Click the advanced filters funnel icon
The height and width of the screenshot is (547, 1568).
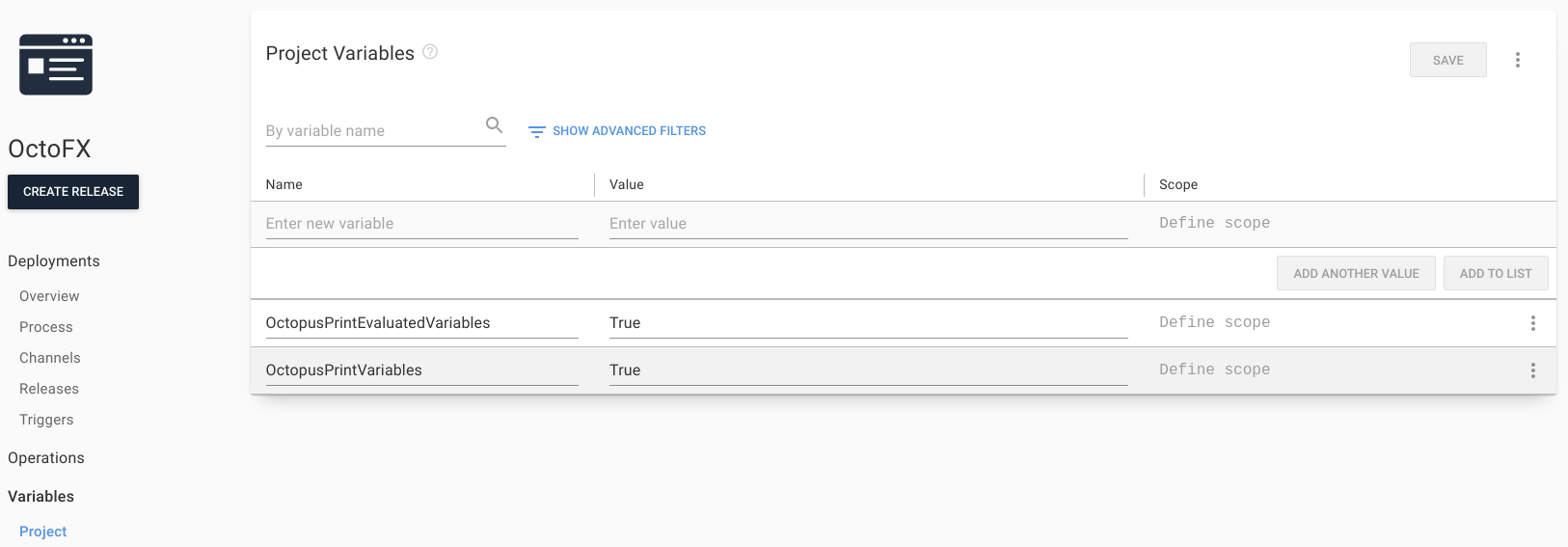[537, 131]
